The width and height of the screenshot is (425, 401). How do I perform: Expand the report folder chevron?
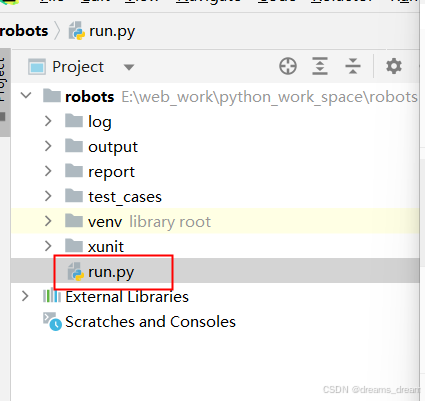tap(48, 171)
